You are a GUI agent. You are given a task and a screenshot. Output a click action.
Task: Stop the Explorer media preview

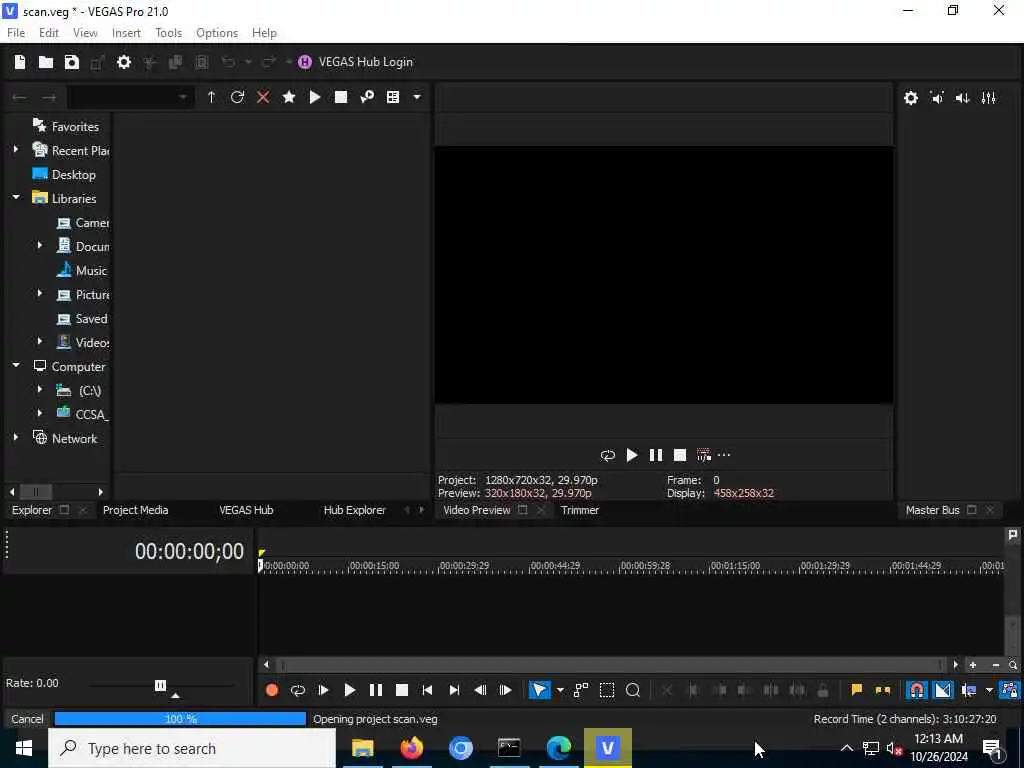tap(341, 97)
